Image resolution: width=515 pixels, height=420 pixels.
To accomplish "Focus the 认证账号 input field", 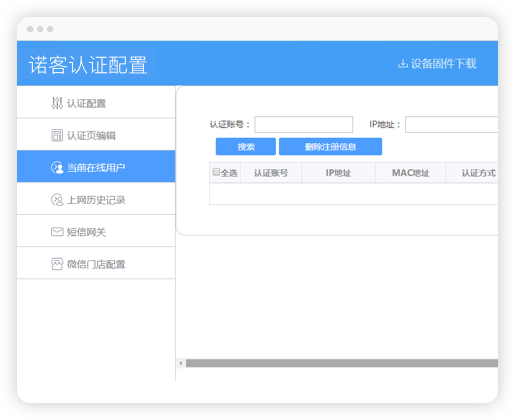I will (x=304, y=124).
